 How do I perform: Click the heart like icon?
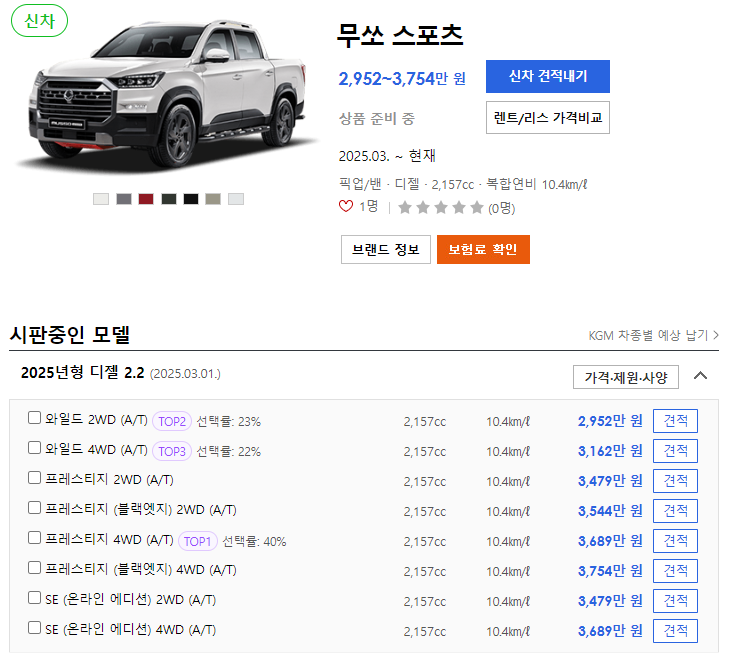click(x=345, y=206)
